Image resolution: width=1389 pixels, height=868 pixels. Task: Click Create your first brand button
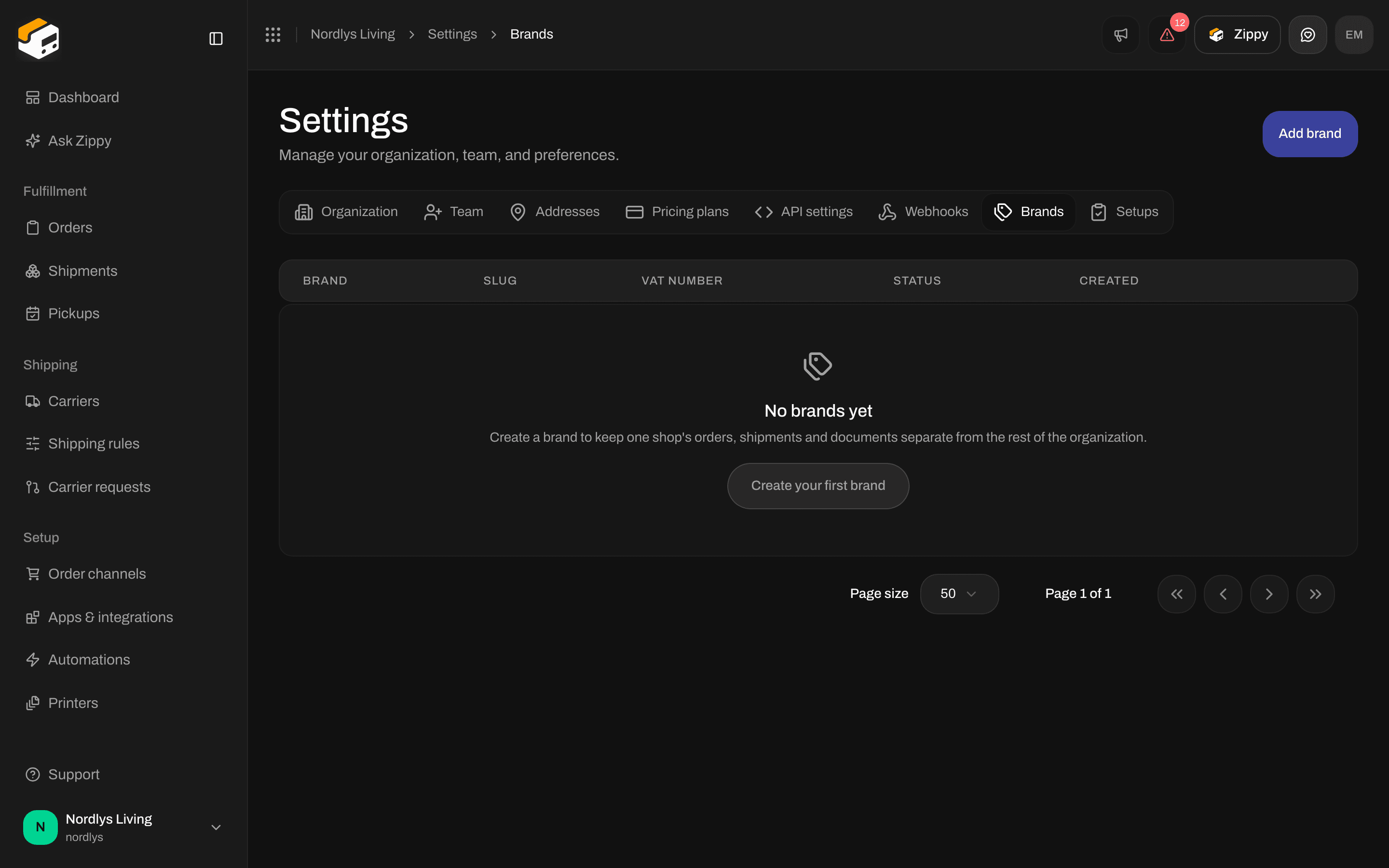tap(818, 486)
